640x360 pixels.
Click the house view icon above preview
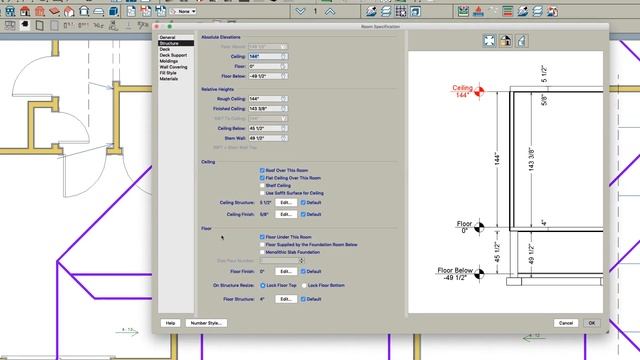(x=506, y=40)
